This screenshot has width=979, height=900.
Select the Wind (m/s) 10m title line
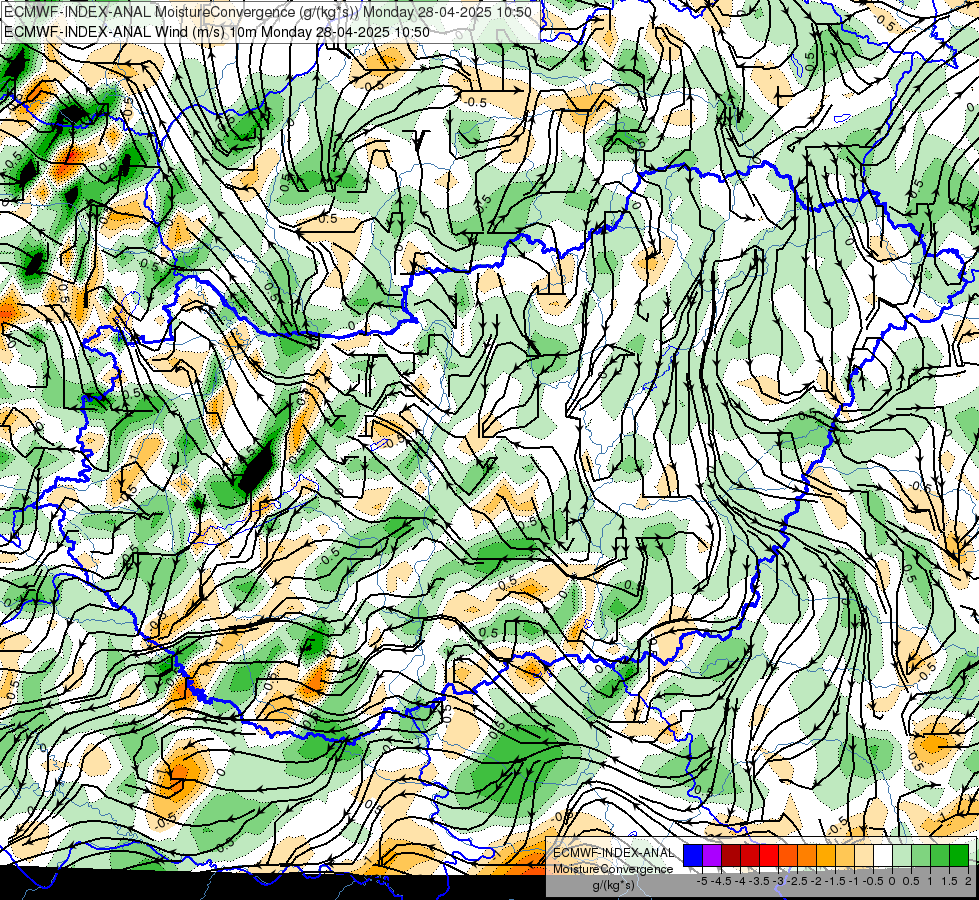point(217,31)
